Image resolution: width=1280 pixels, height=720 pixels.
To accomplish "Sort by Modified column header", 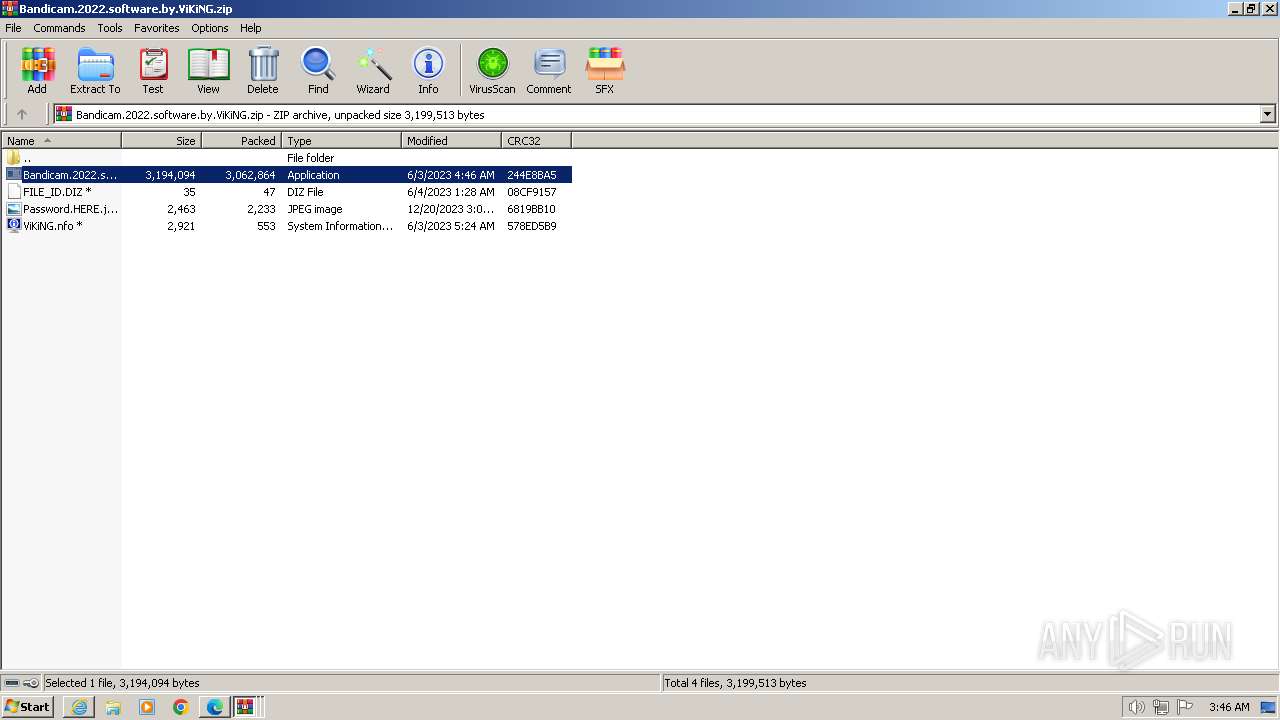I will coord(451,141).
